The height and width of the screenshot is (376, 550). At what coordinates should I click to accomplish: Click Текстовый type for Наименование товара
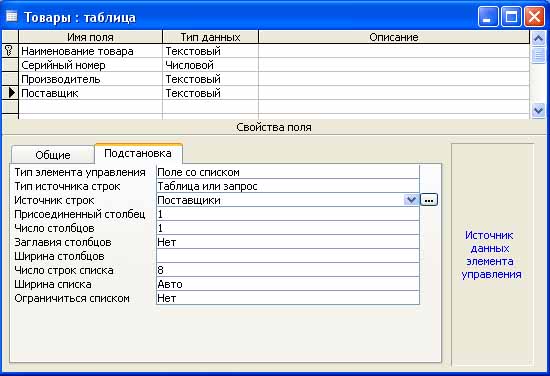[210, 51]
